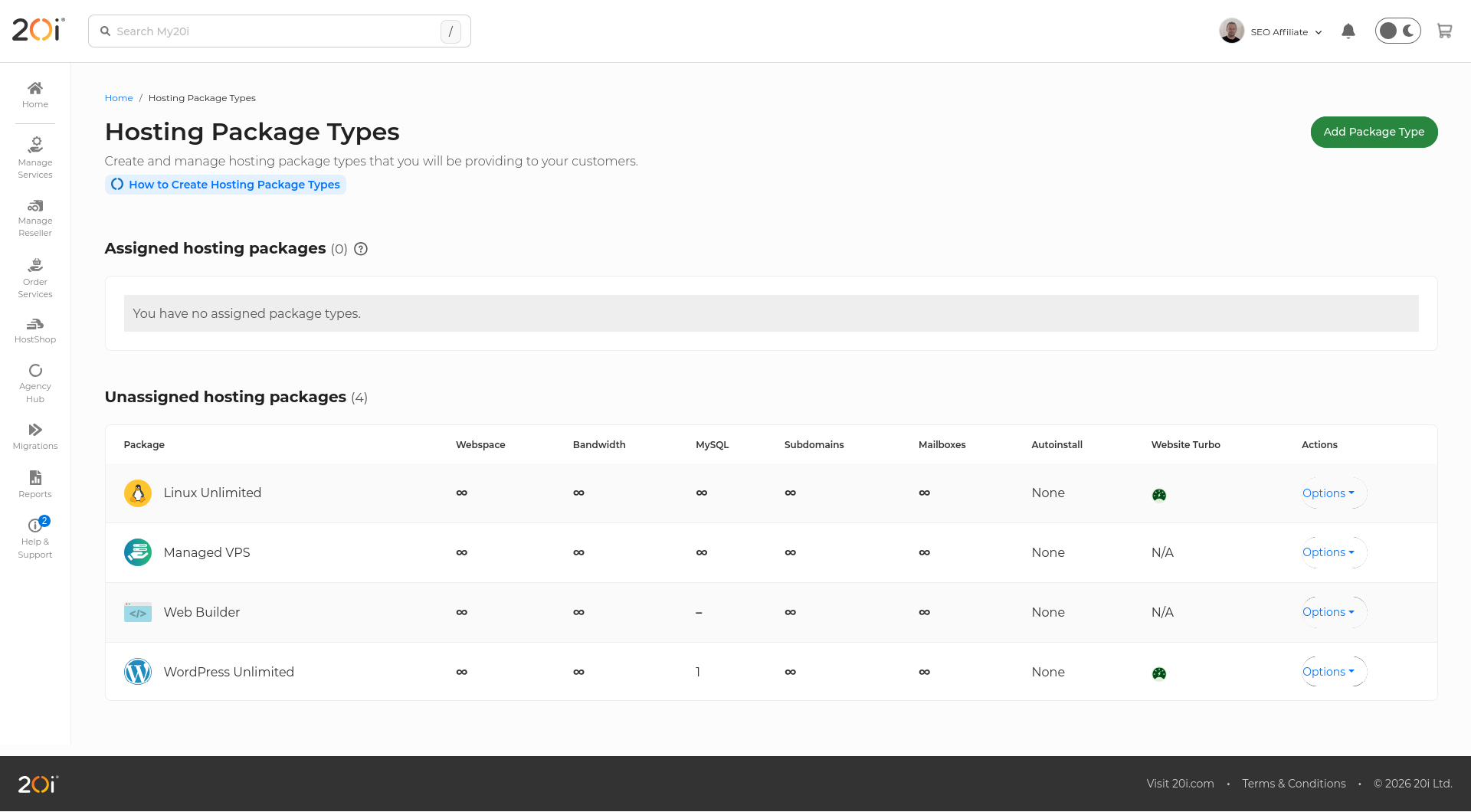Click the Web Builder package name
This screenshot has width=1471, height=812.
tap(201, 612)
